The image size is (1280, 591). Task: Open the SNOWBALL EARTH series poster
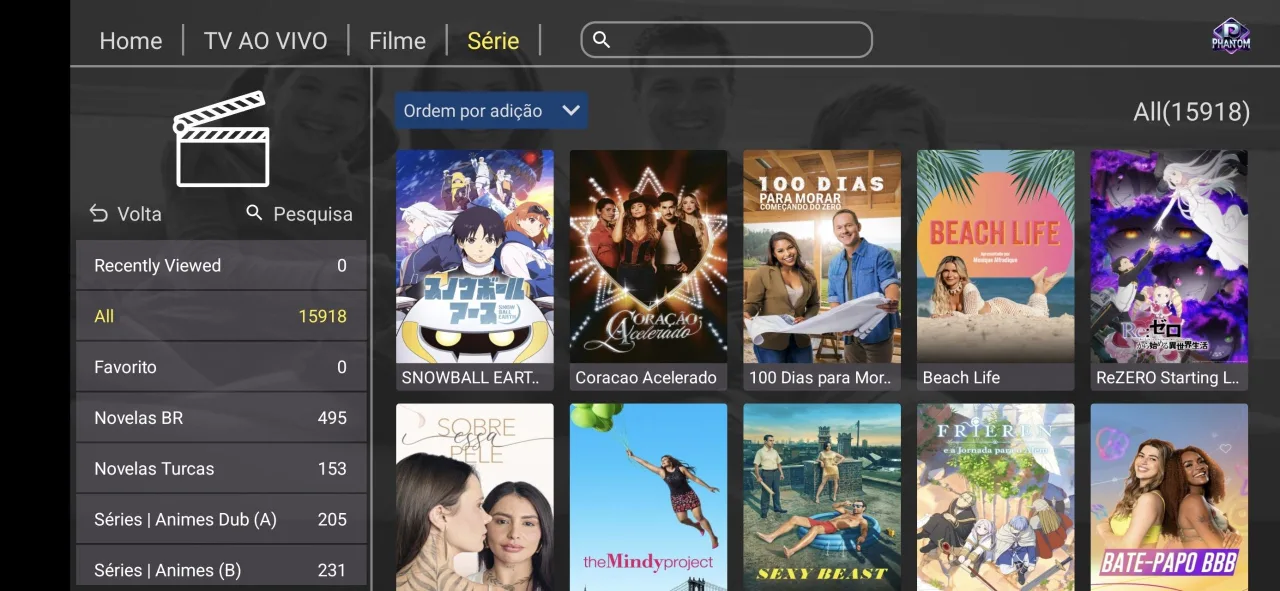pyautogui.click(x=475, y=270)
